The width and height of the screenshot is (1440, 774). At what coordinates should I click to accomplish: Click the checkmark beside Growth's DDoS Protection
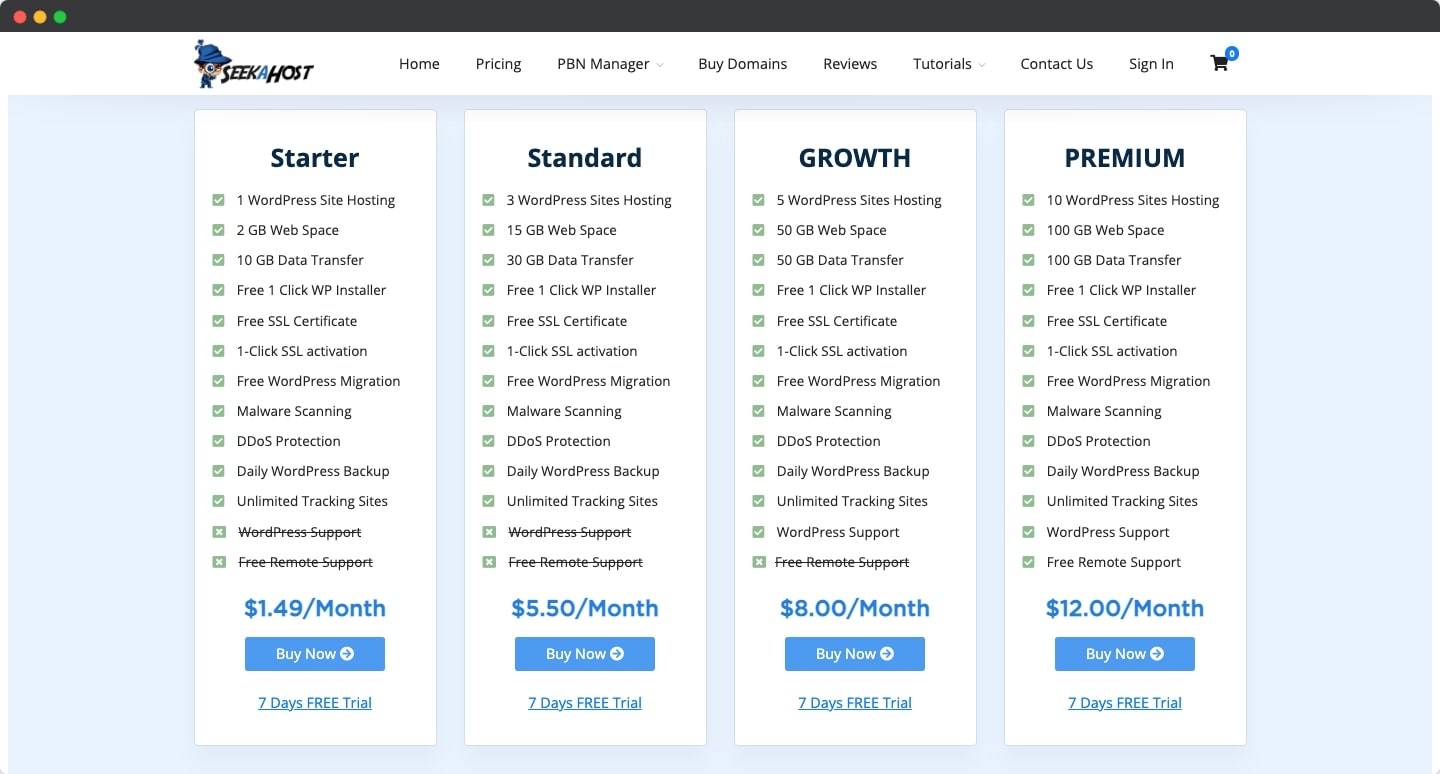point(758,441)
